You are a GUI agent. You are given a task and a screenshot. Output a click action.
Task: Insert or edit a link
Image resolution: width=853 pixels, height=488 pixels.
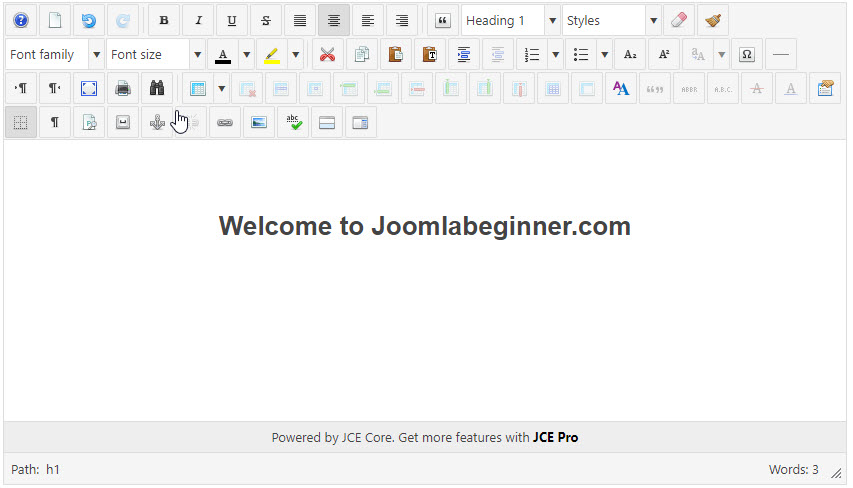click(x=225, y=122)
